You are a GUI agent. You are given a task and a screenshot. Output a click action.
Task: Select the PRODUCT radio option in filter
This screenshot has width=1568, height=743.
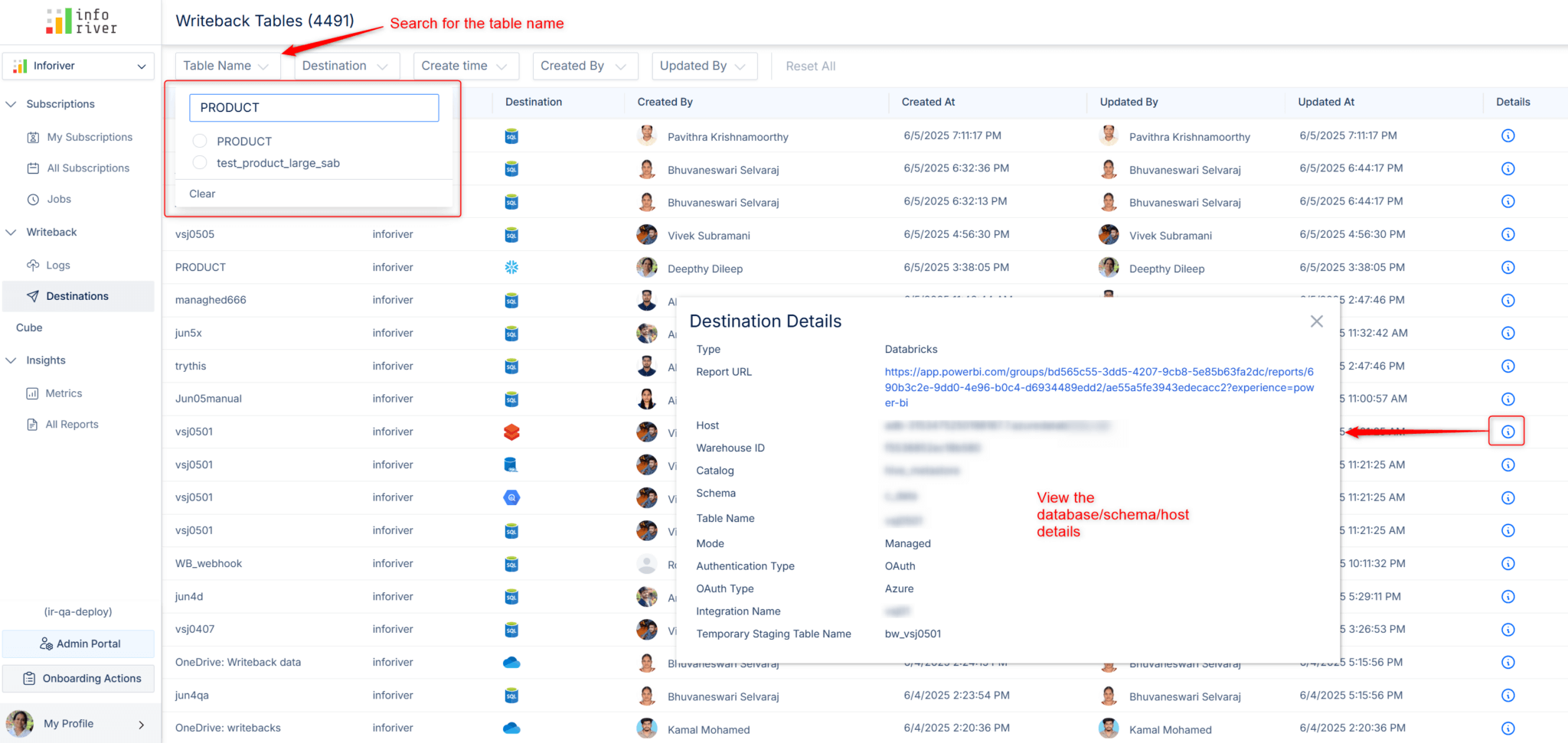(200, 141)
